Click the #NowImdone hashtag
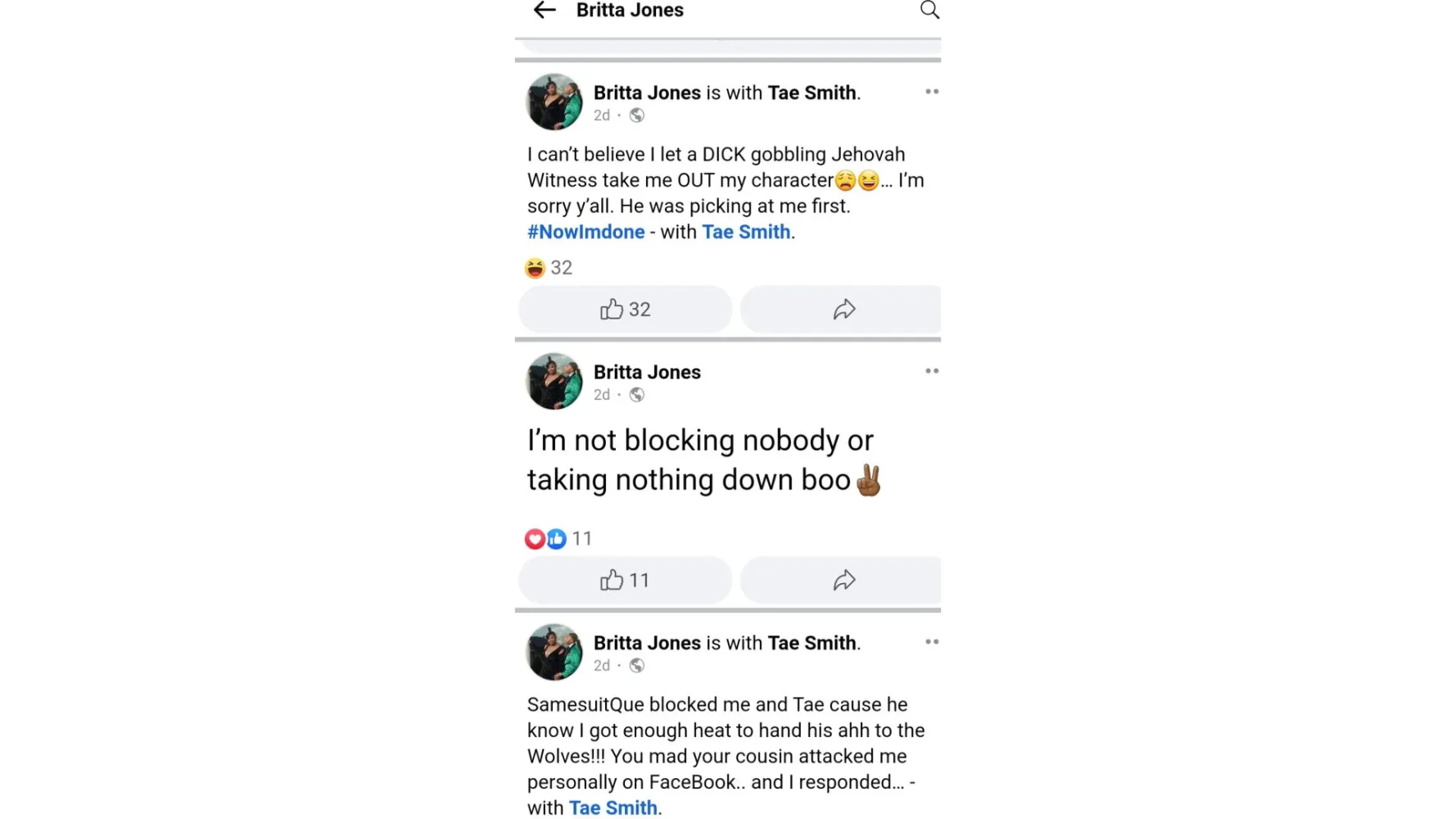Image resolution: width=1456 pixels, height=819 pixels. (x=586, y=232)
